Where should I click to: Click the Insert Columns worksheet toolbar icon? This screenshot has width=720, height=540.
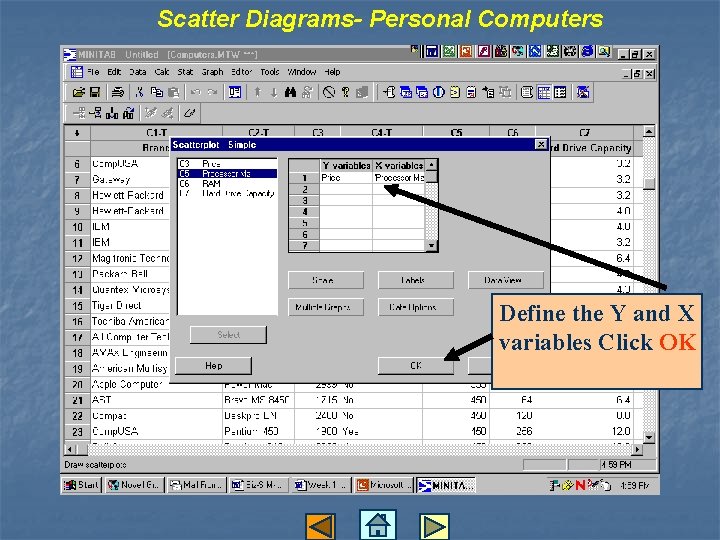point(112,112)
